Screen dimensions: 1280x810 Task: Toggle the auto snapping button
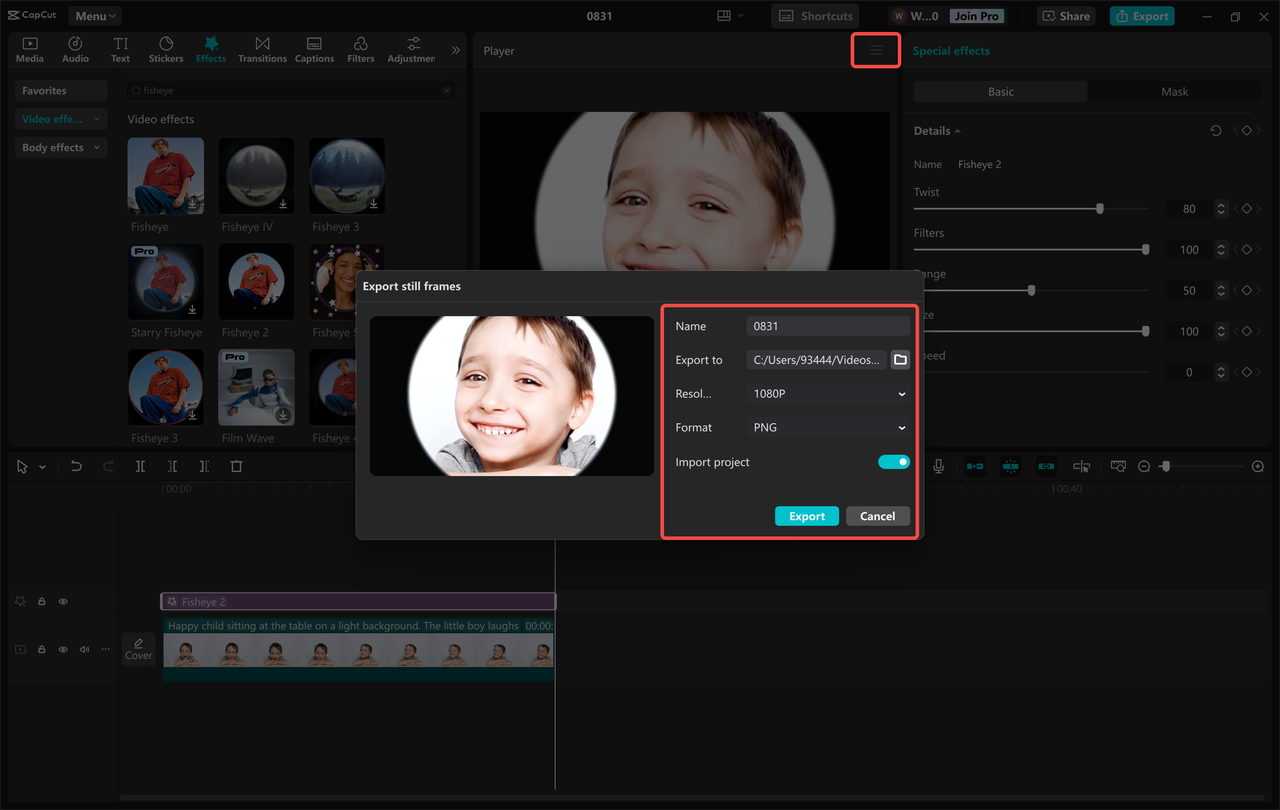click(1010, 466)
